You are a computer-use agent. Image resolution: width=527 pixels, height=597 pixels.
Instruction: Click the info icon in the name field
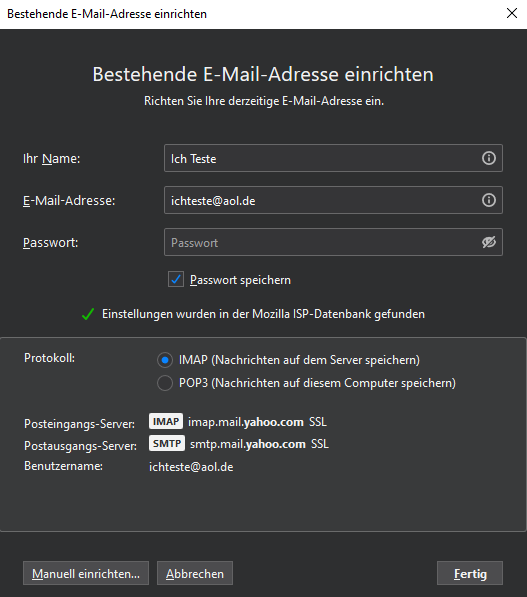489,158
